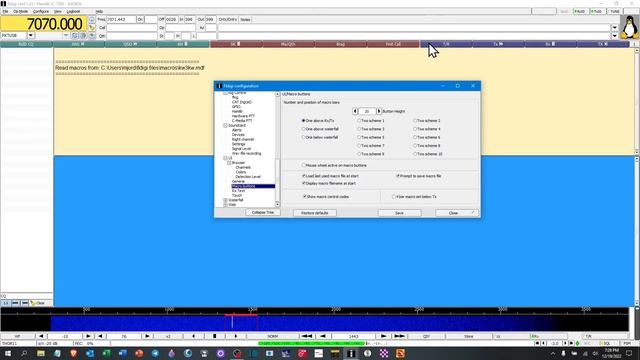Decrease button height with left stepper arrow

[x=355, y=111]
